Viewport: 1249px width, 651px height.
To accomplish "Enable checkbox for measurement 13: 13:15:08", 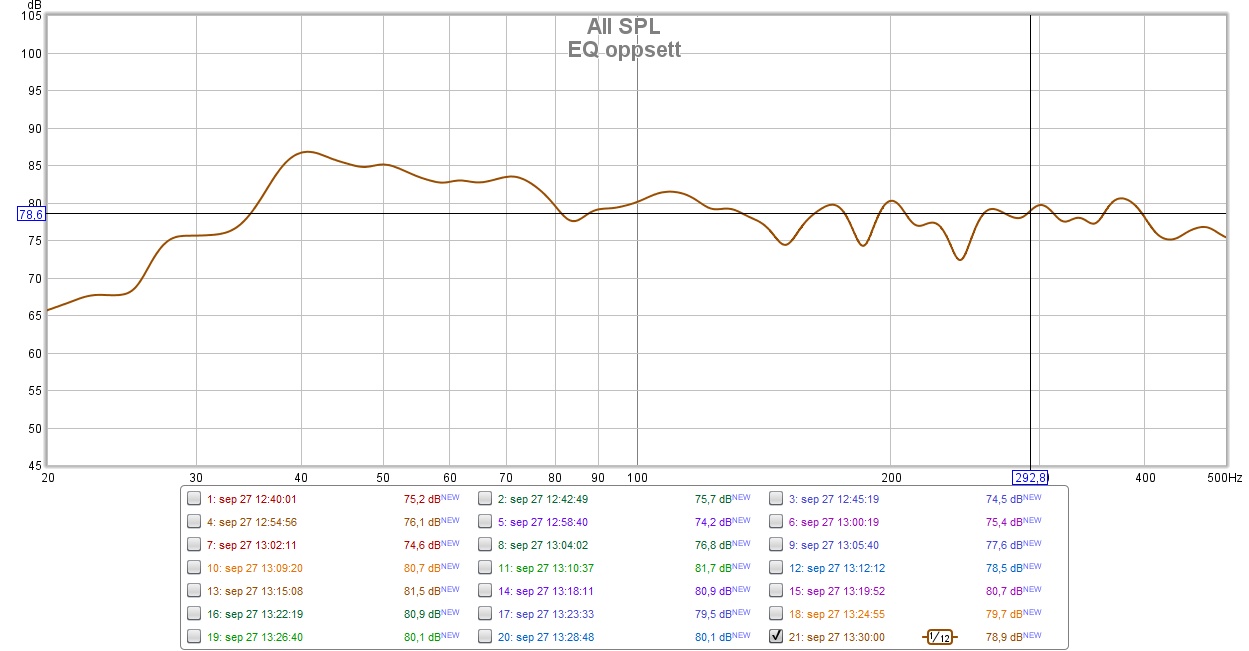I will click(194, 590).
